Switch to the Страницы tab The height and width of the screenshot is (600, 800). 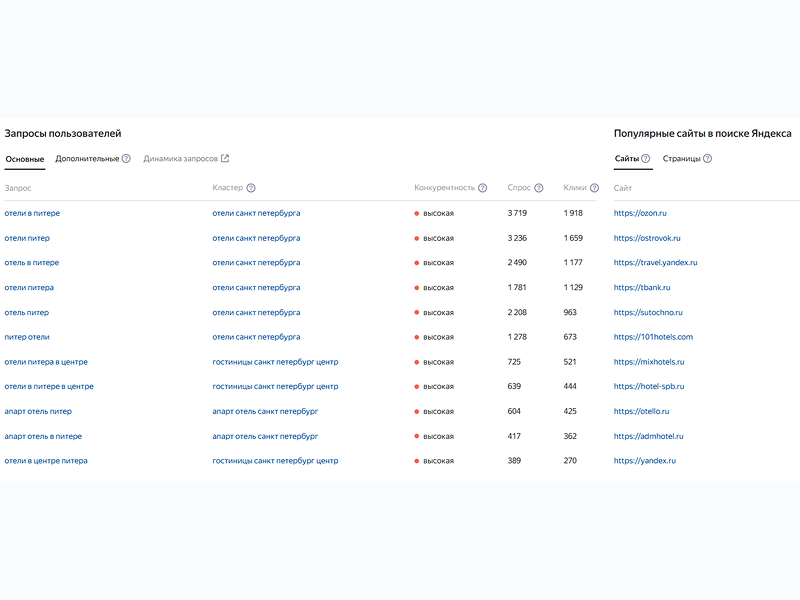point(681,159)
